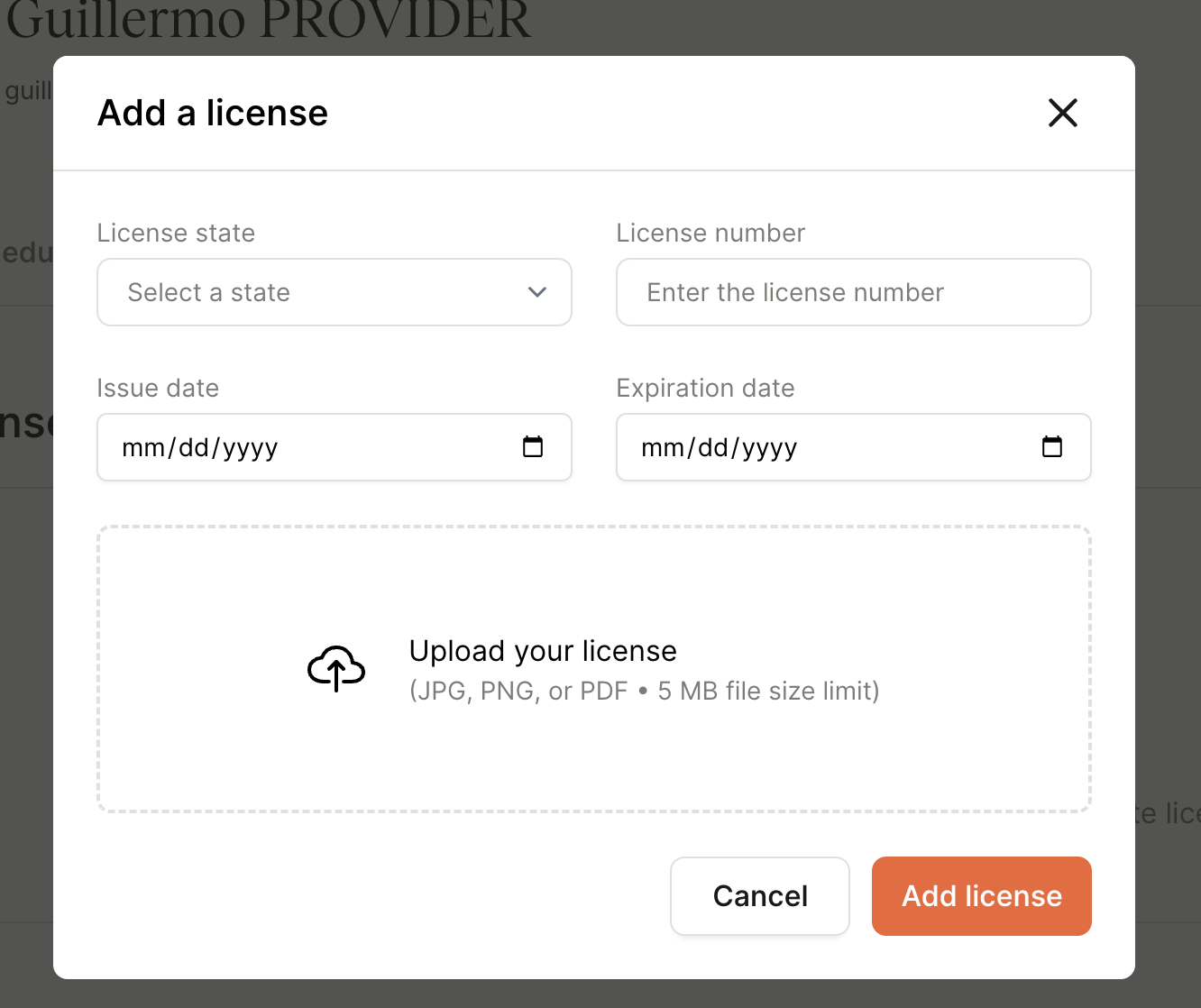Select the year segment of Expiration date

[769, 448]
